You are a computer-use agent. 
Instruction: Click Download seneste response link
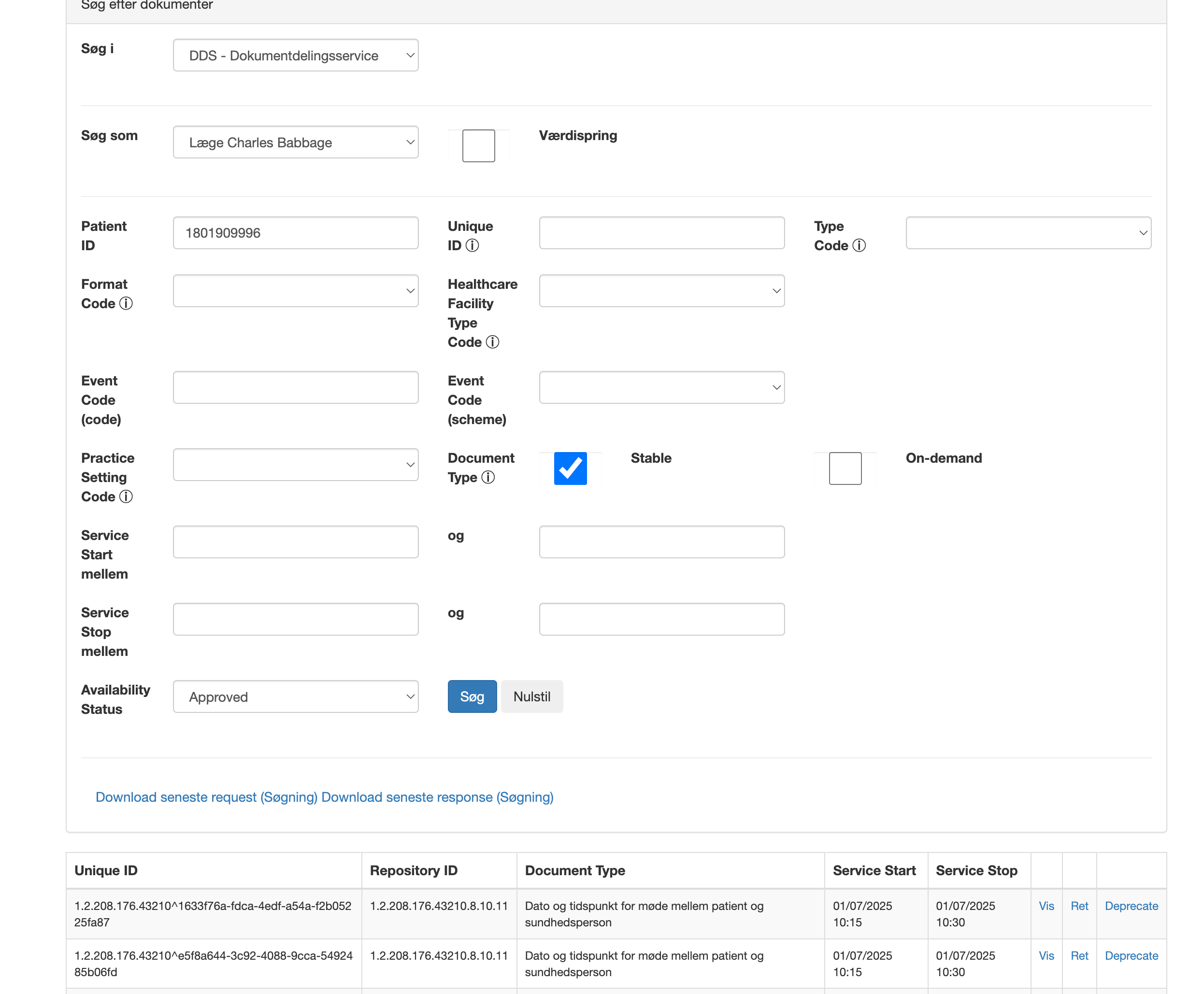click(x=437, y=797)
